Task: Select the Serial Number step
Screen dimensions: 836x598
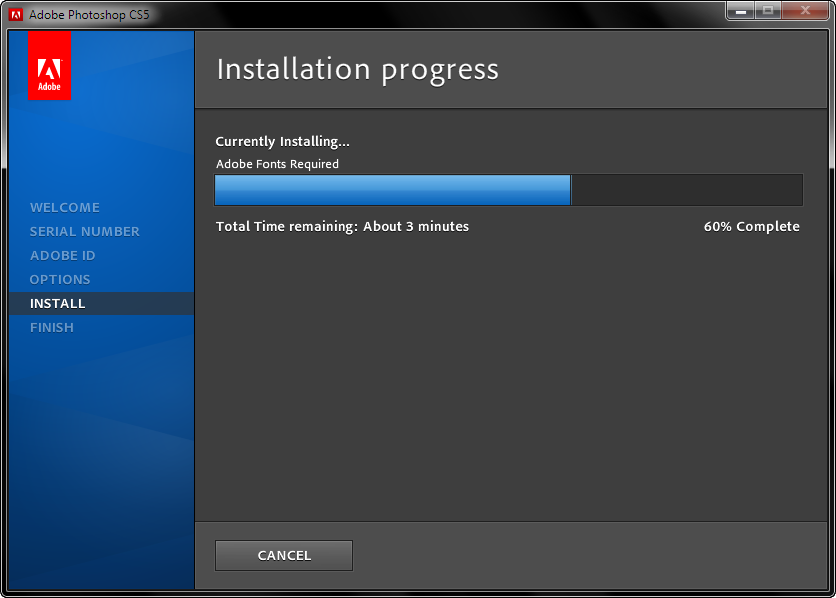Action: pyautogui.click(x=85, y=231)
